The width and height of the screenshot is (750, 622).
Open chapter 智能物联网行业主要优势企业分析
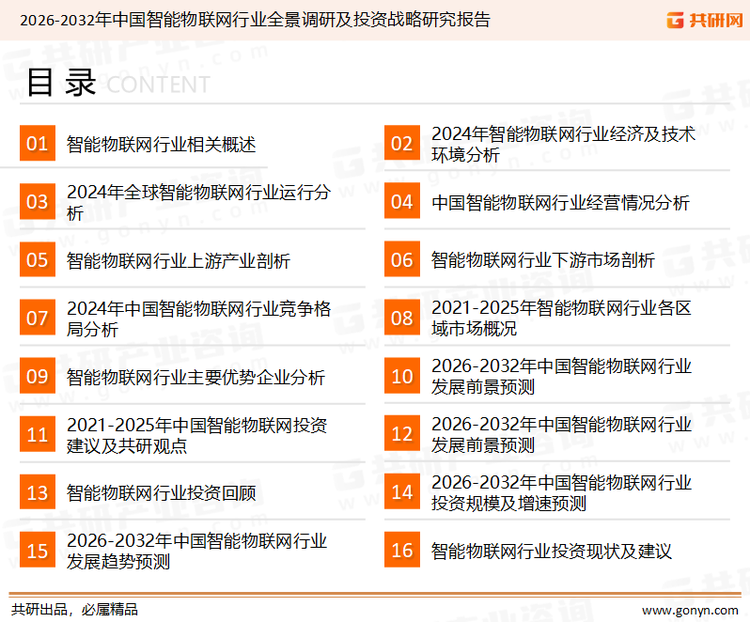pyautogui.click(x=196, y=377)
